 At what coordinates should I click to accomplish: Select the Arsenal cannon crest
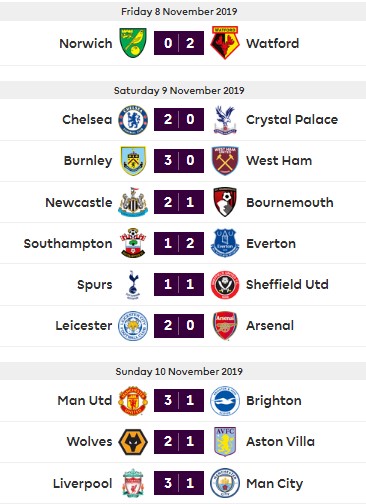225,325
